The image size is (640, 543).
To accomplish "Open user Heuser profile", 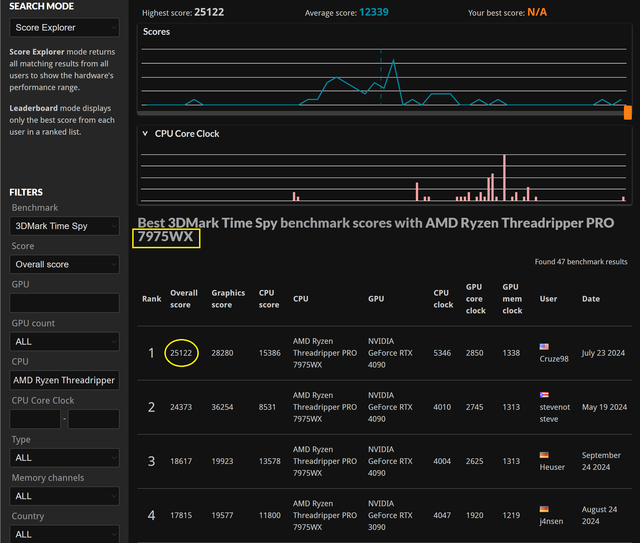I will (552, 467).
